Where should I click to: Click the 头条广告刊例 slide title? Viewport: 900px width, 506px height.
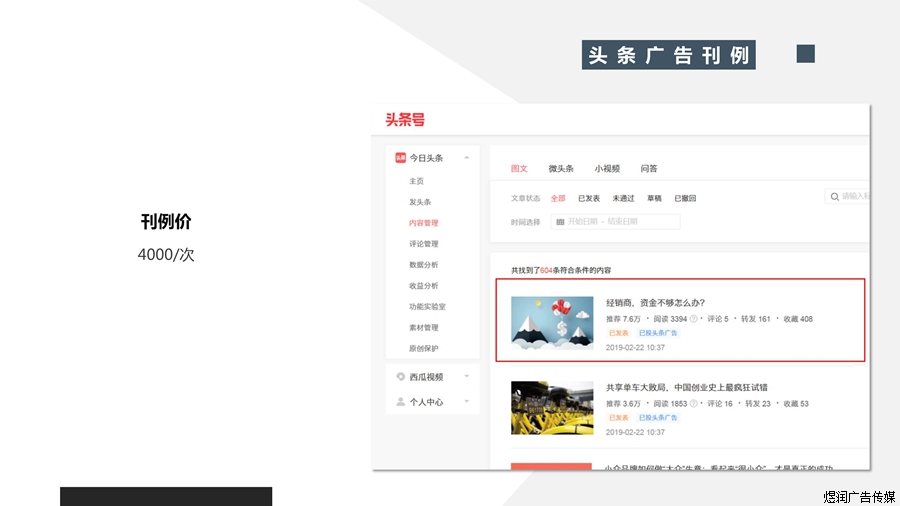(669, 55)
